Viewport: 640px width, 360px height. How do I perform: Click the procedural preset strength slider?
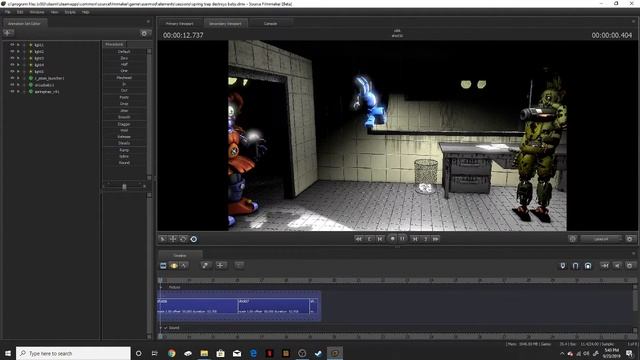tap(124, 187)
